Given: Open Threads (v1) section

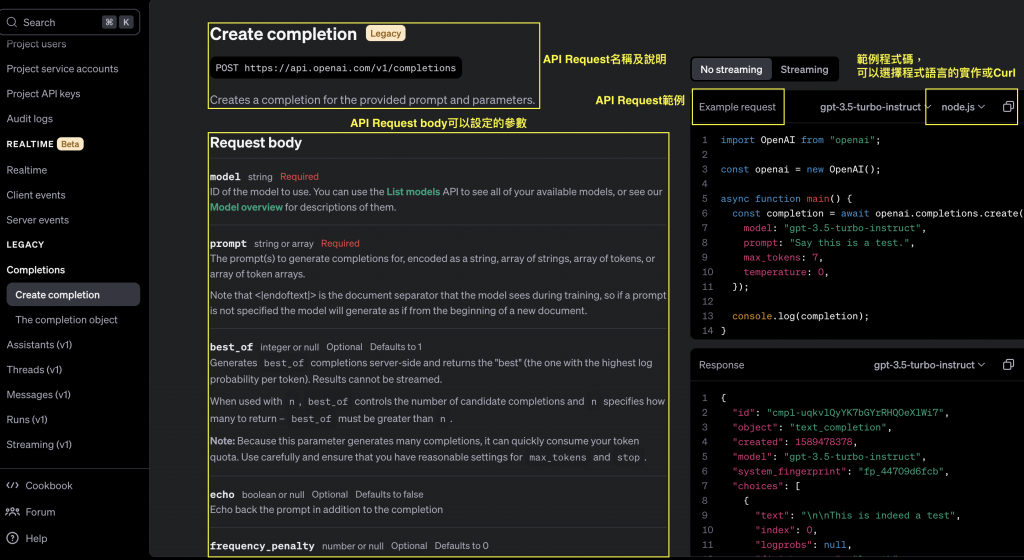Looking at the screenshot, I should (x=34, y=369).
